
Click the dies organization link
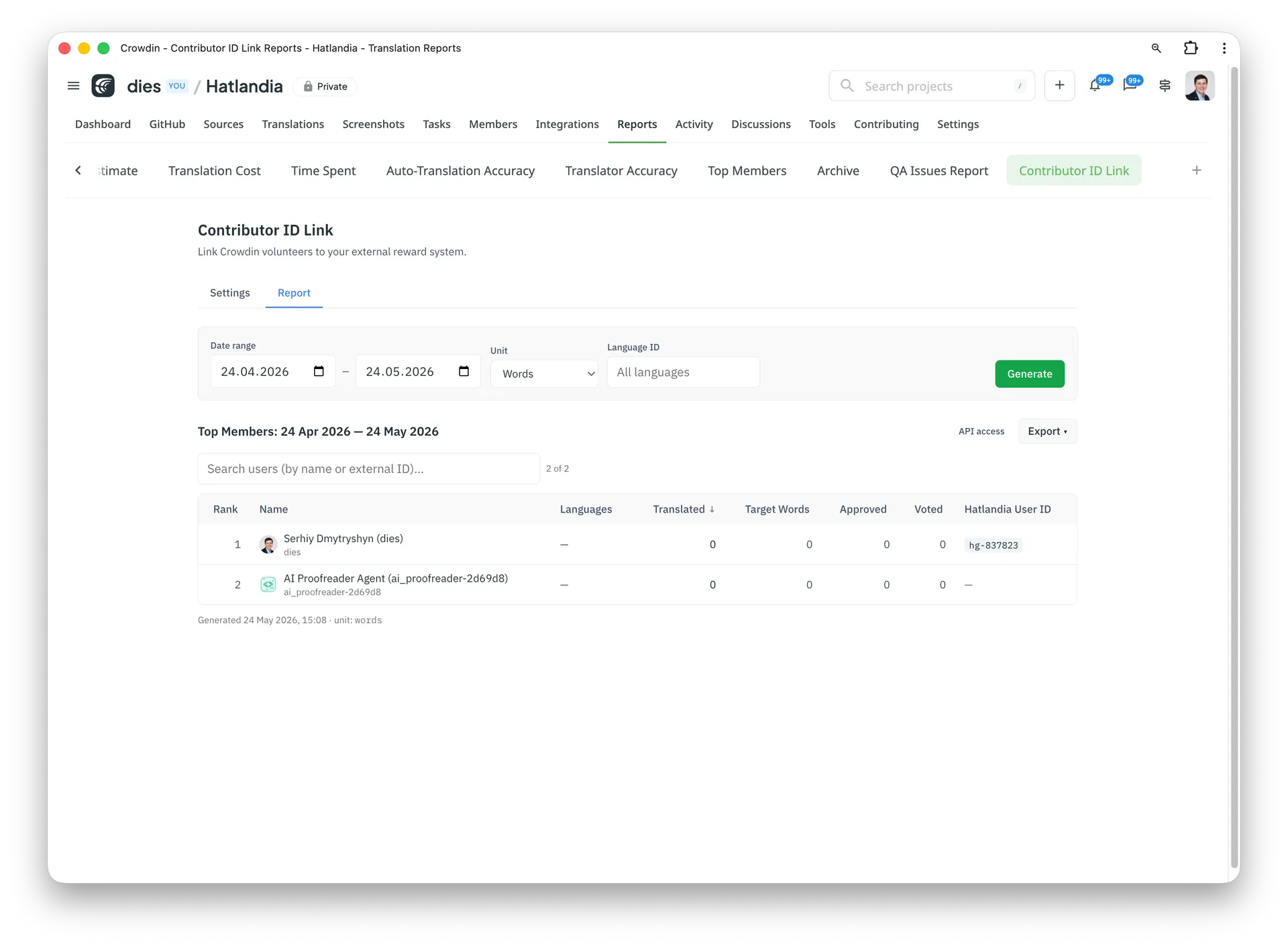(x=144, y=87)
